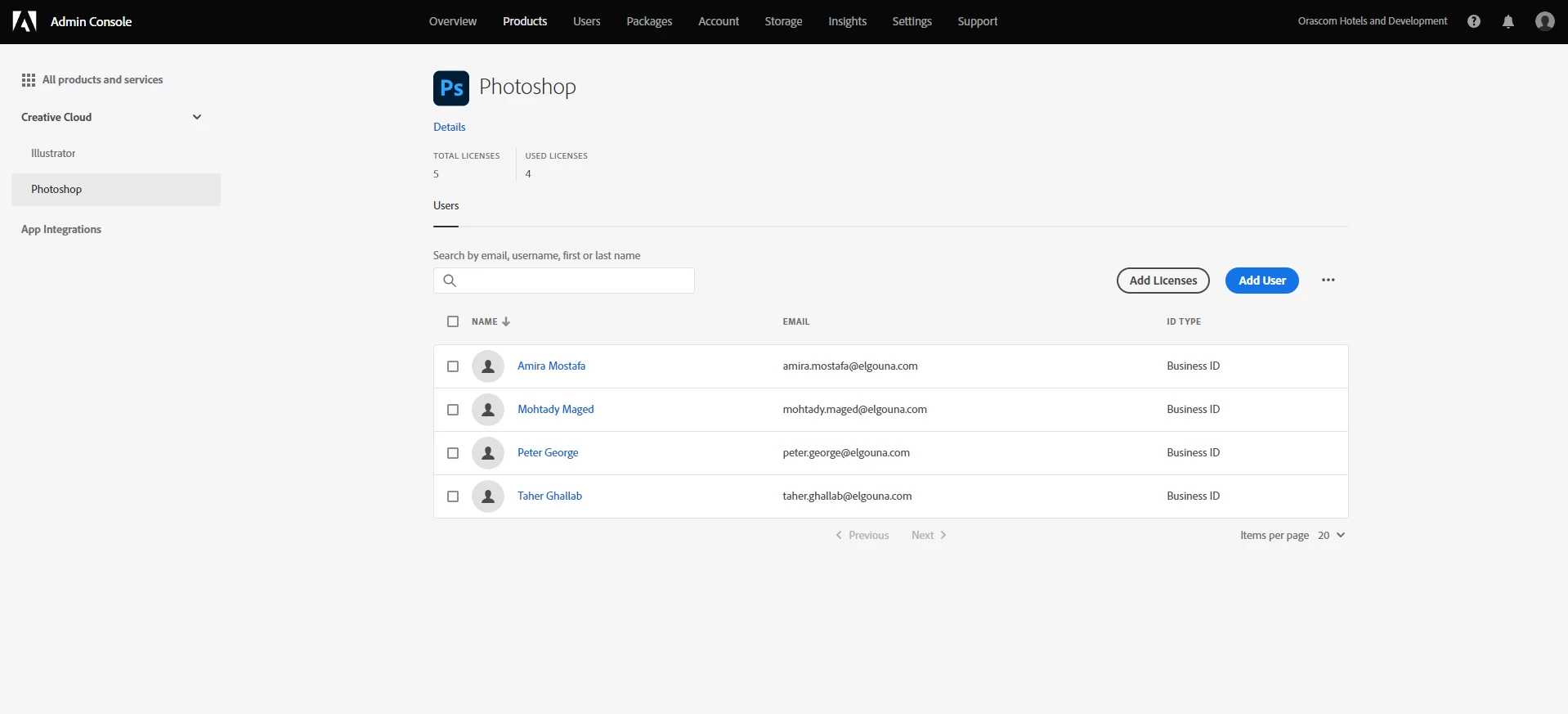Open Peter George's user profile
Viewport: 1568px width, 714px height.
548,453
